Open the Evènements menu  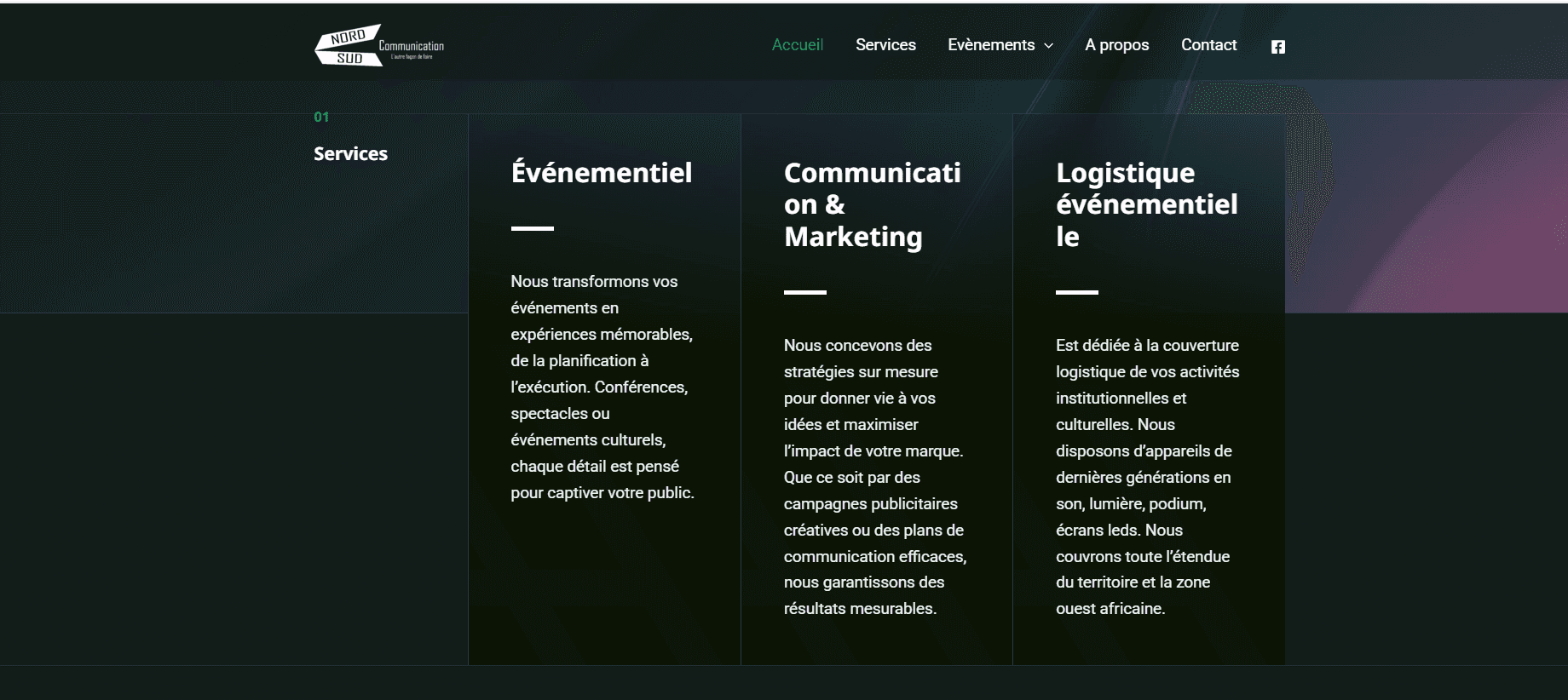[x=991, y=45]
